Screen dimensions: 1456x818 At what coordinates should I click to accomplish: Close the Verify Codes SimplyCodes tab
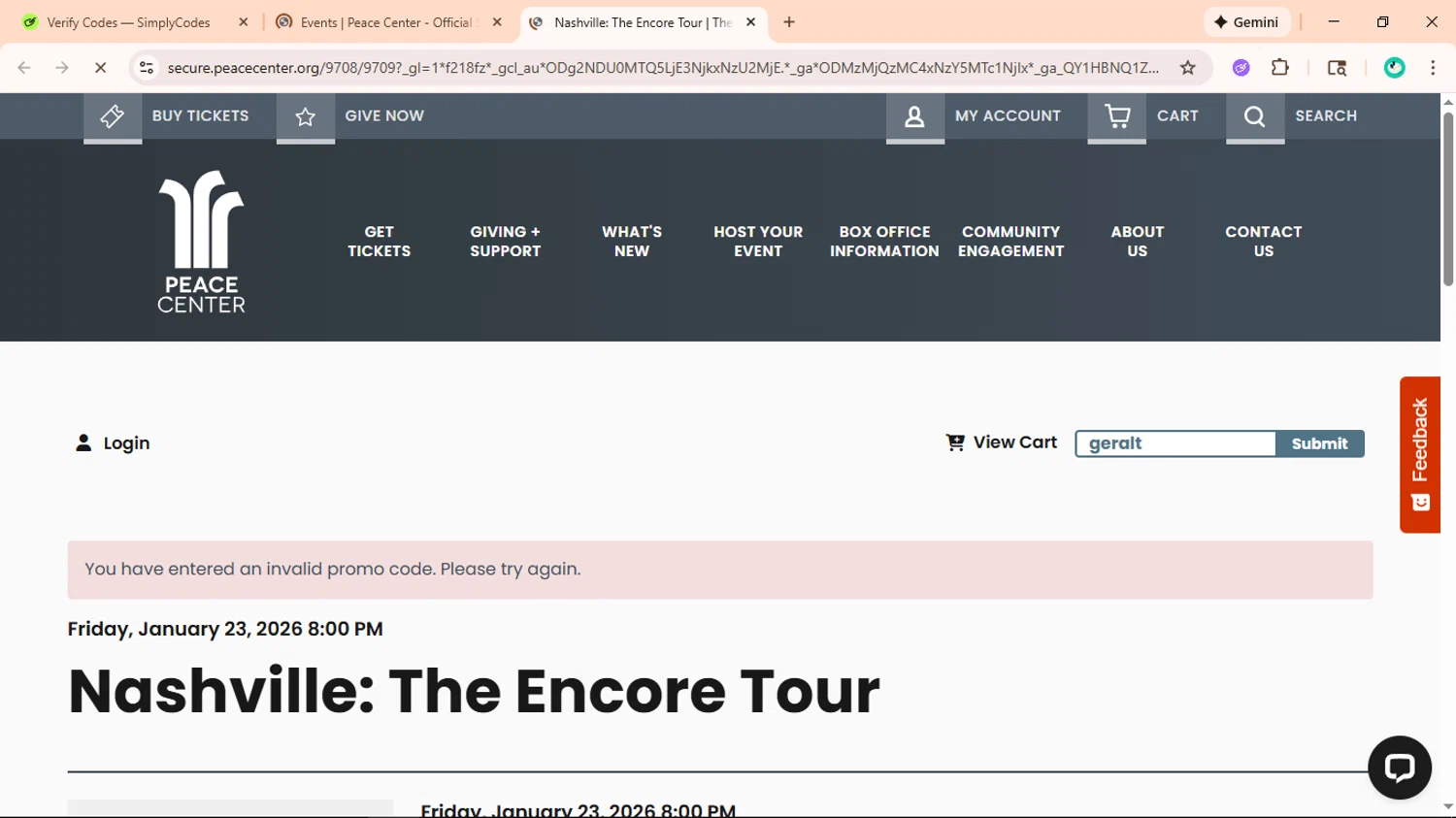244,22
